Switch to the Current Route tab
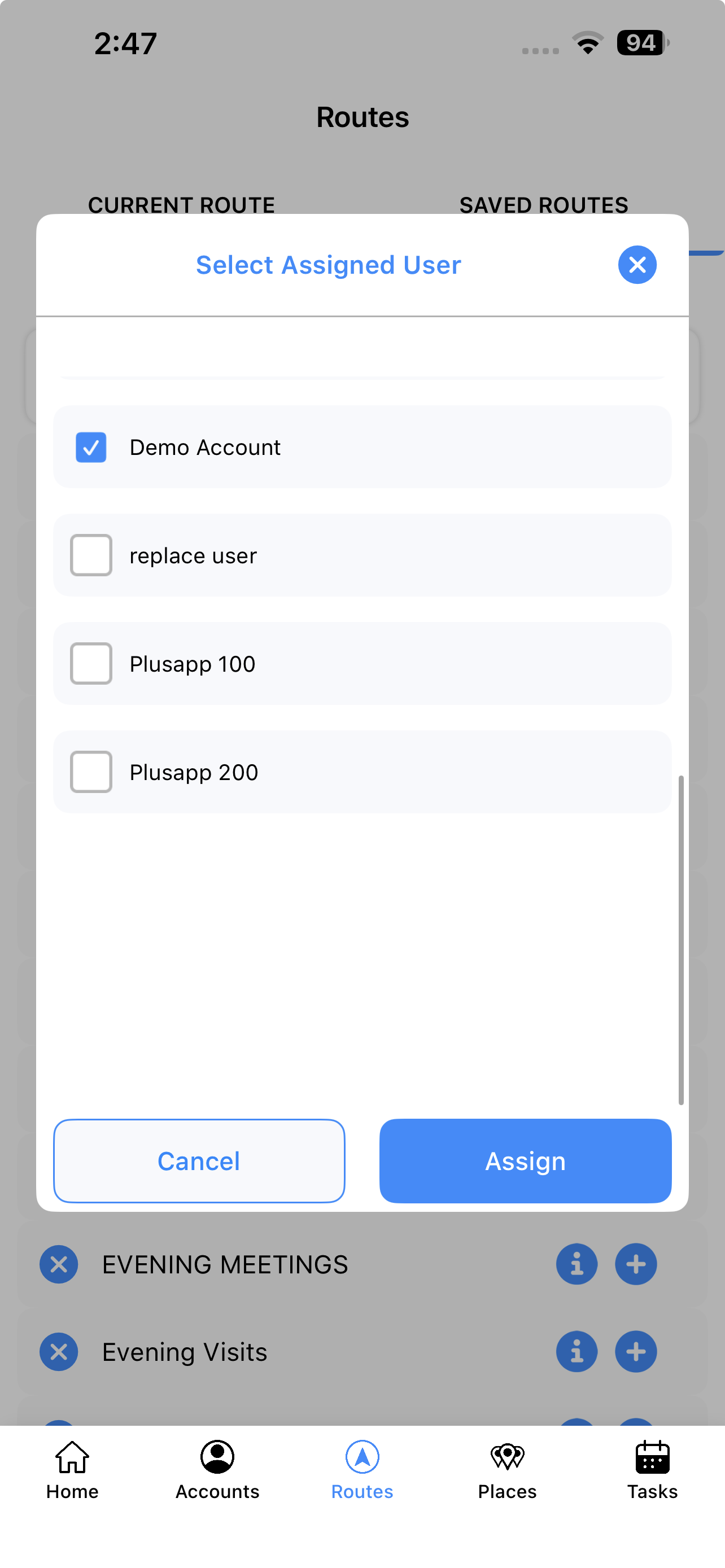The image size is (725, 1568). point(181,205)
